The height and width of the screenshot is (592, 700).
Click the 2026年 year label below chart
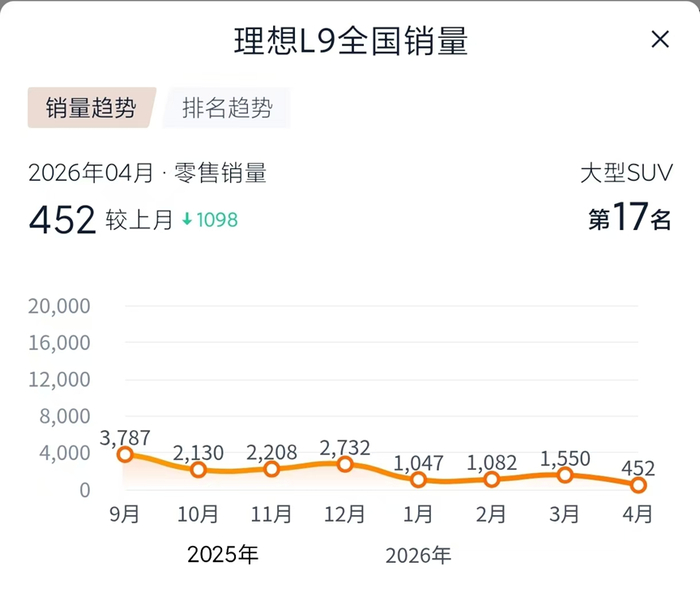pos(418,556)
